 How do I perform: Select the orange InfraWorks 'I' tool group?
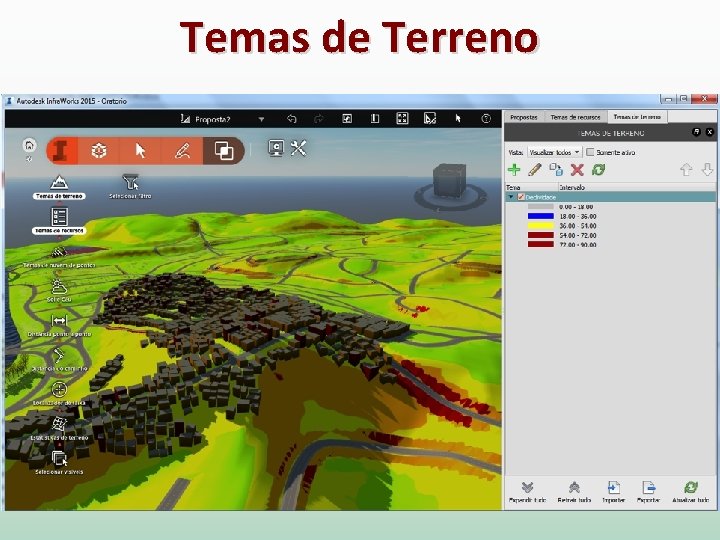click(x=62, y=150)
